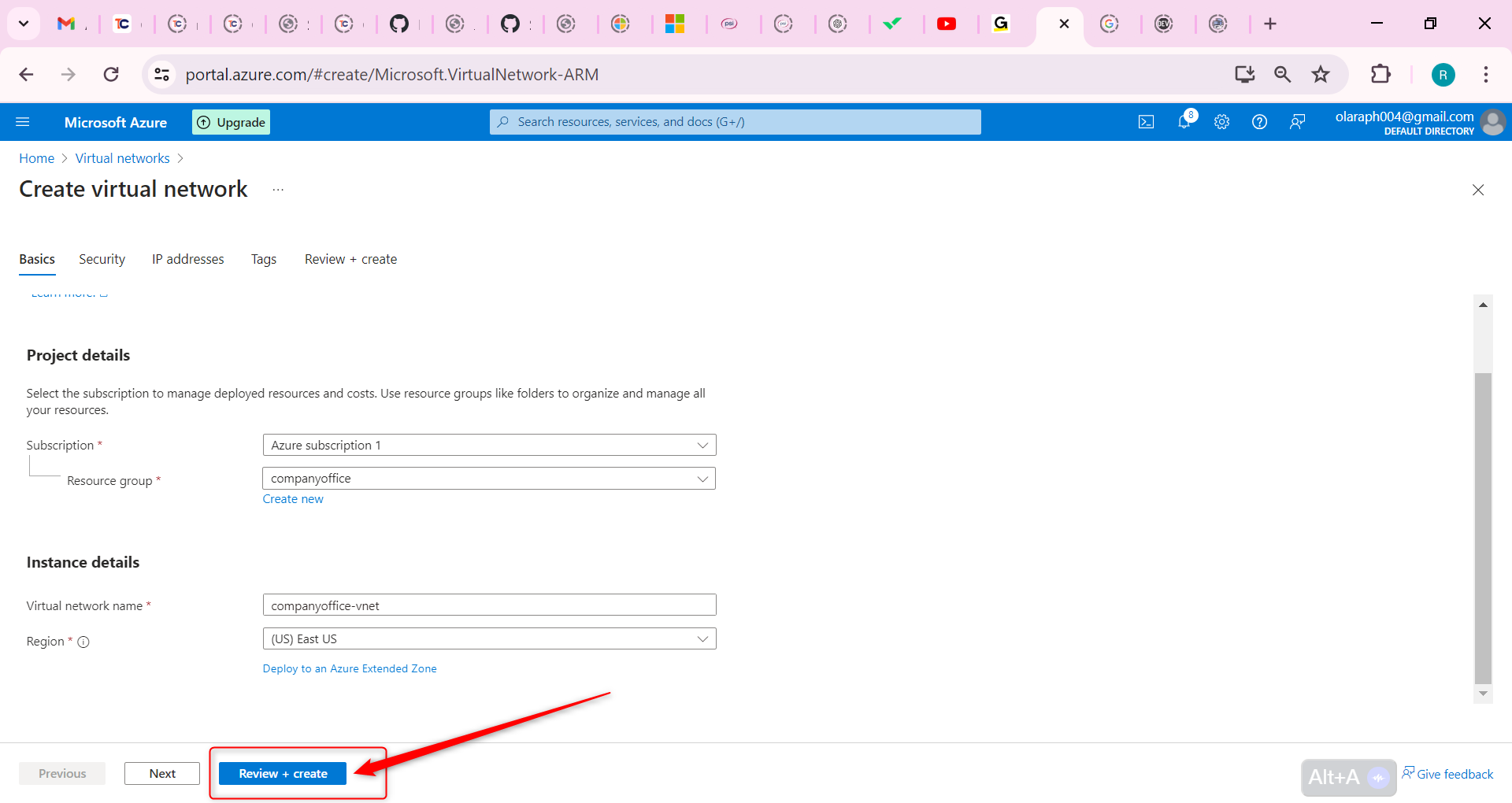Open the account avatar for olaraph004@gmail.com

tap(1493, 122)
